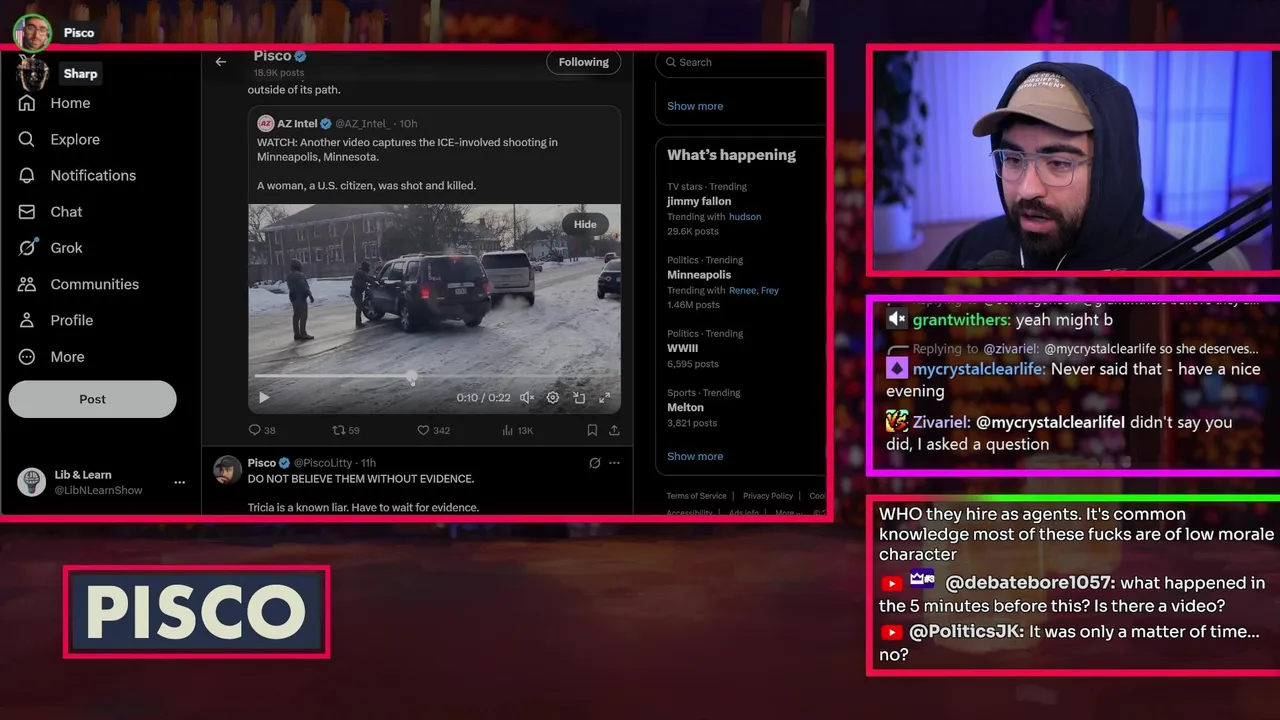Bookmark the AZ Intel post

pos(592,430)
